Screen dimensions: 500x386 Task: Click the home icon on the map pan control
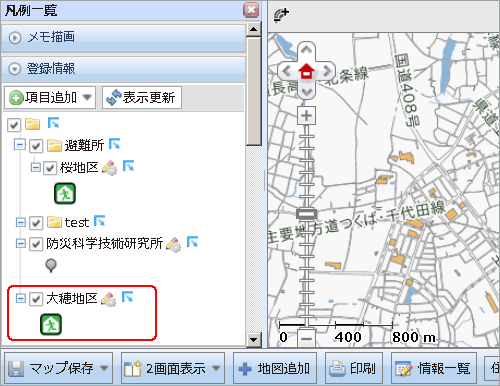point(306,71)
